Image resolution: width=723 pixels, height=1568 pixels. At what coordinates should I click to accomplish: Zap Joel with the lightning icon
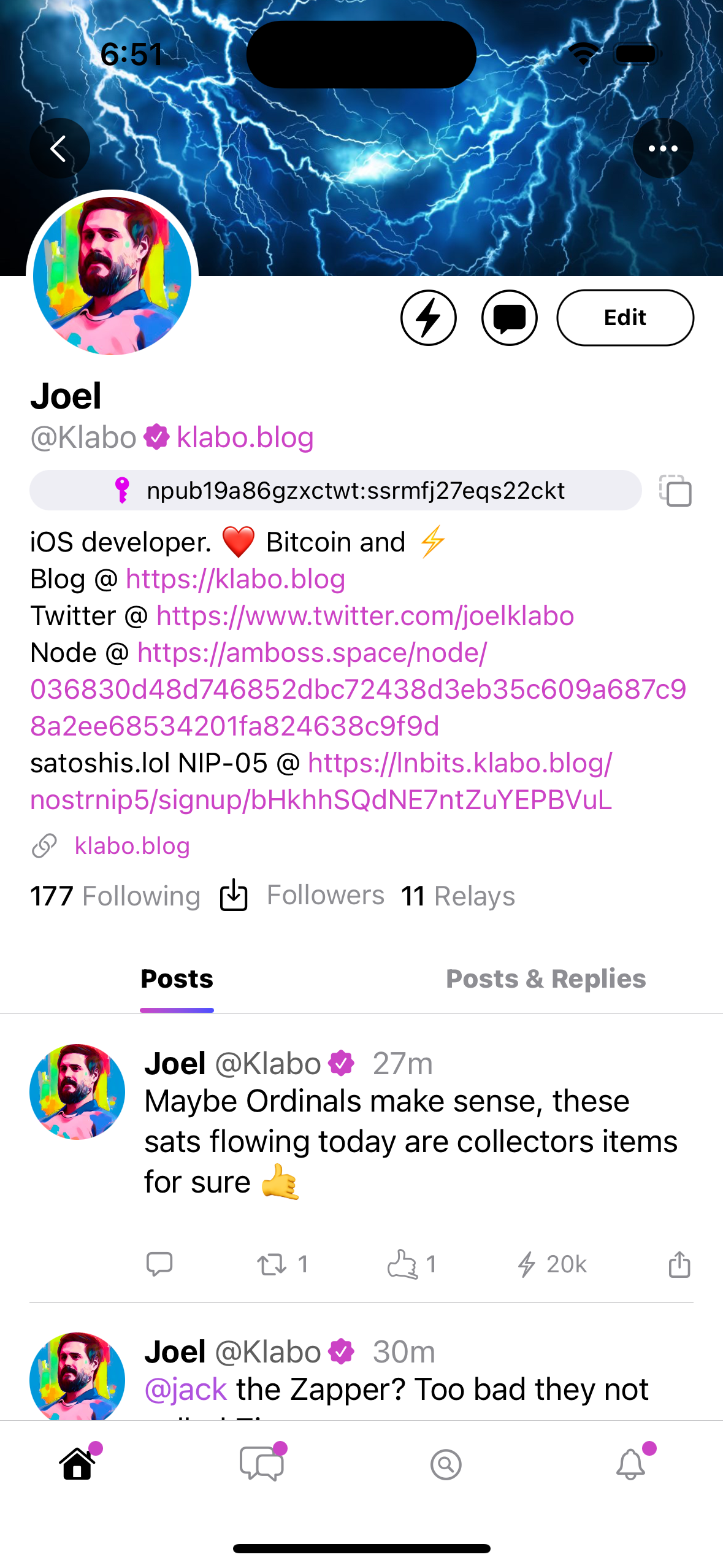point(428,318)
